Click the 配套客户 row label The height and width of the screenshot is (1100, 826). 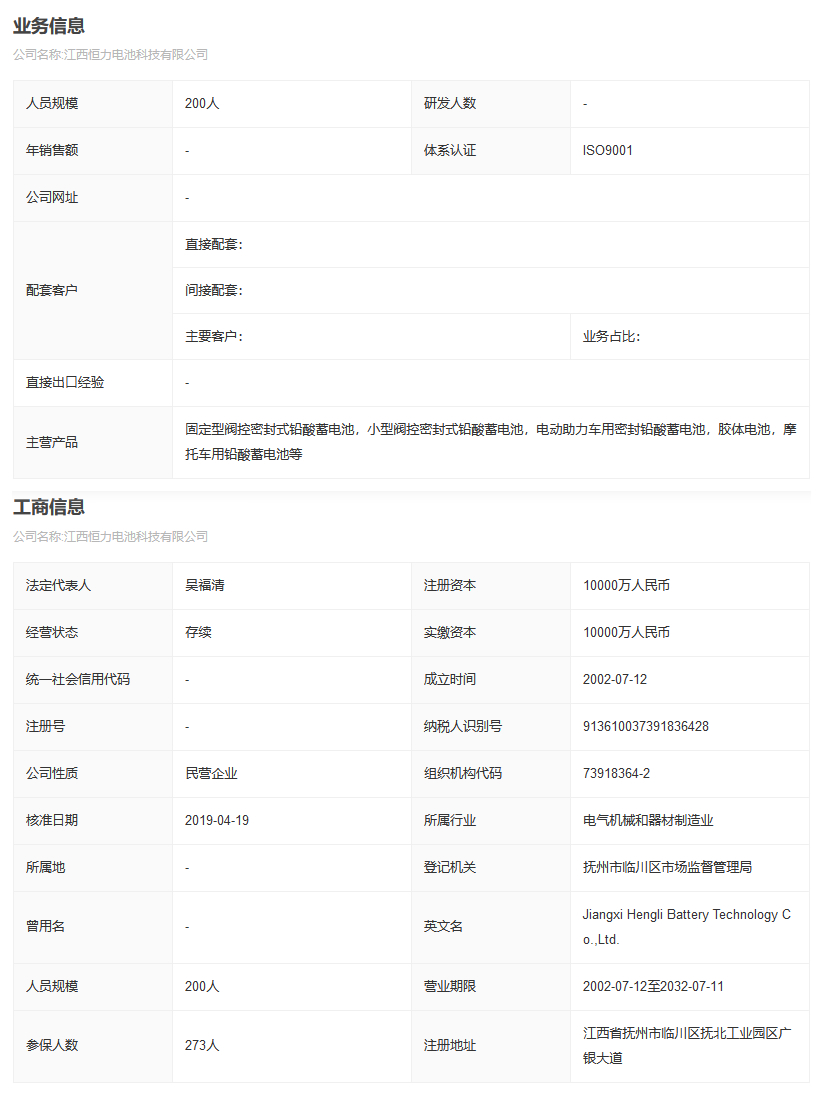52,290
